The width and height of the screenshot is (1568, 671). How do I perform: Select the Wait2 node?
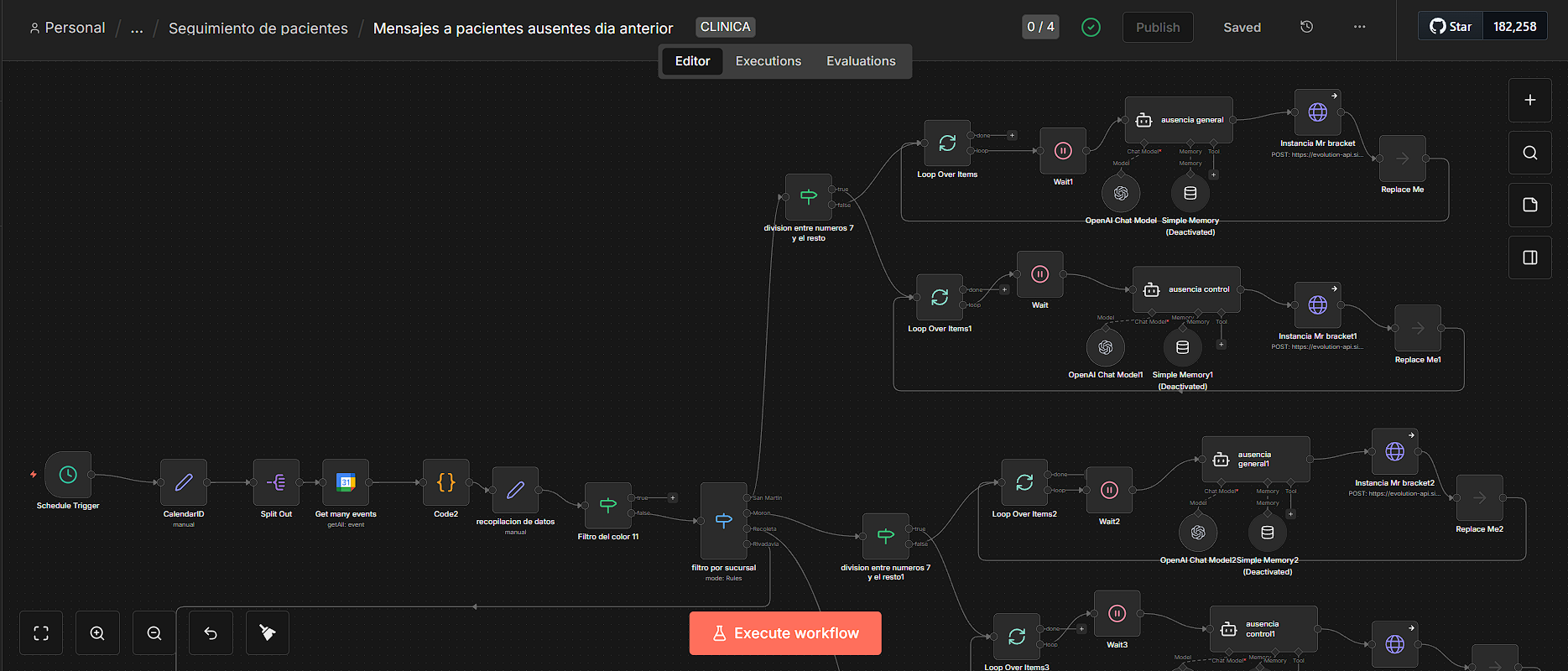(x=1109, y=491)
